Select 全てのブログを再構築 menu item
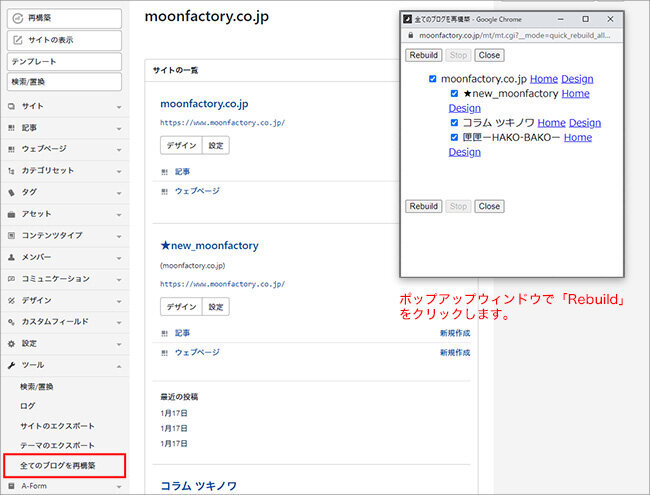This screenshot has width=650, height=495. point(58,466)
